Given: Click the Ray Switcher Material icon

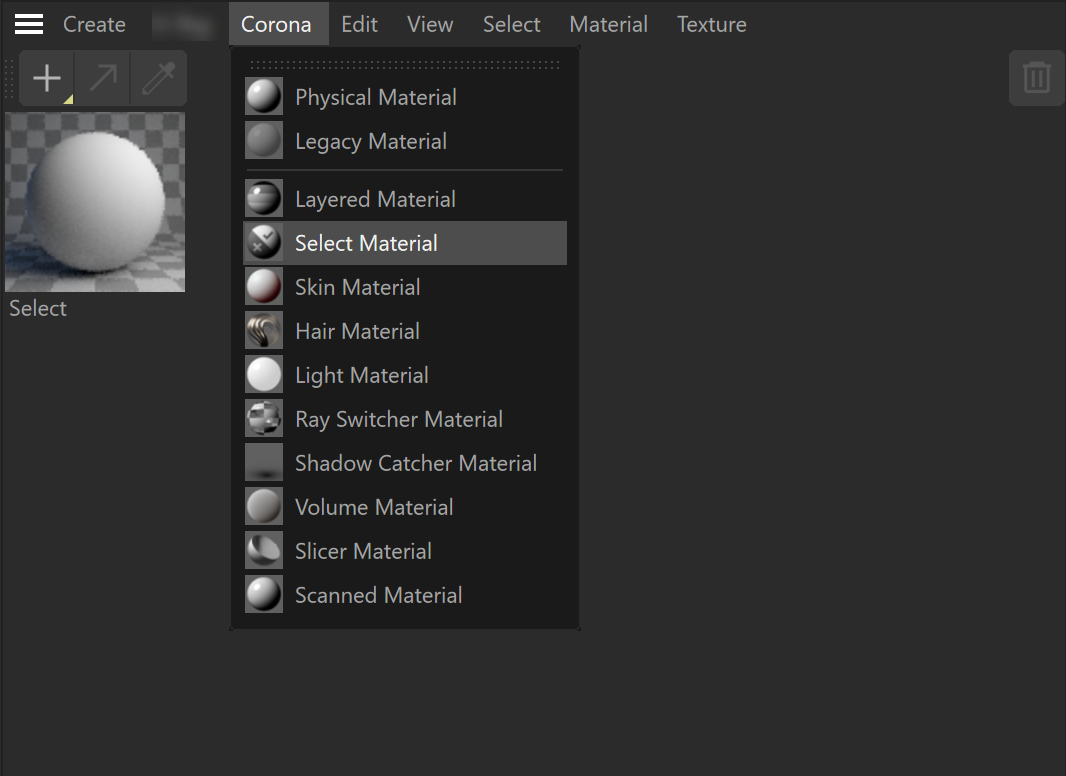Looking at the screenshot, I should click(264, 418).
